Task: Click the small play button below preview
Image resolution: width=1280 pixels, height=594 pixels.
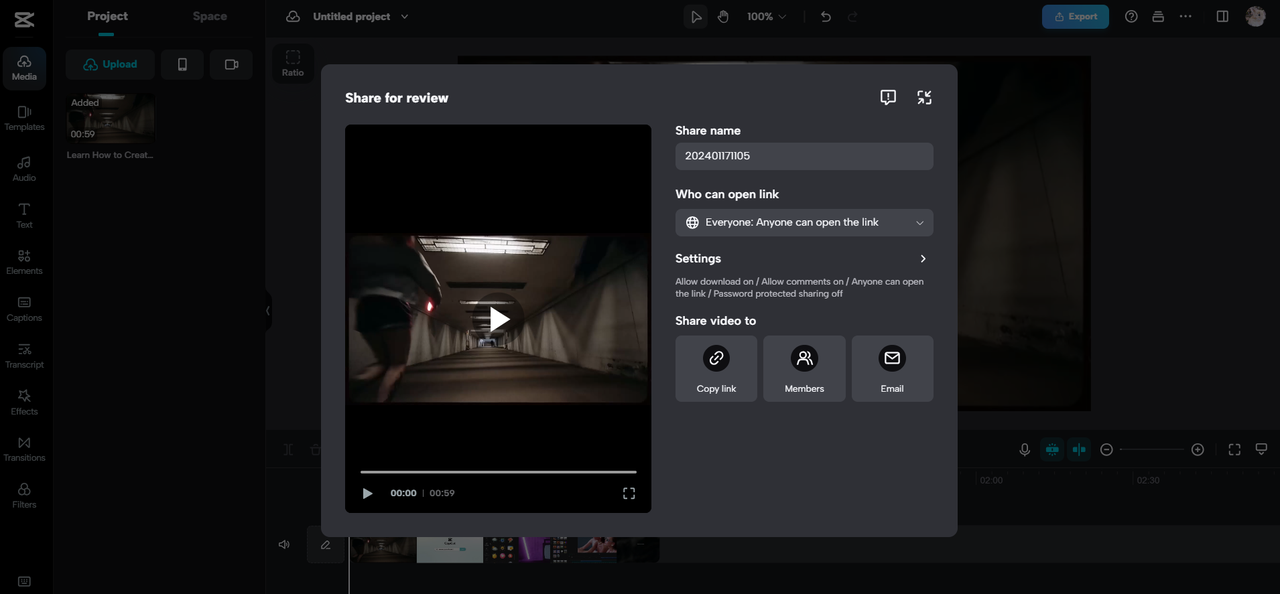Action: coord(367,493)
